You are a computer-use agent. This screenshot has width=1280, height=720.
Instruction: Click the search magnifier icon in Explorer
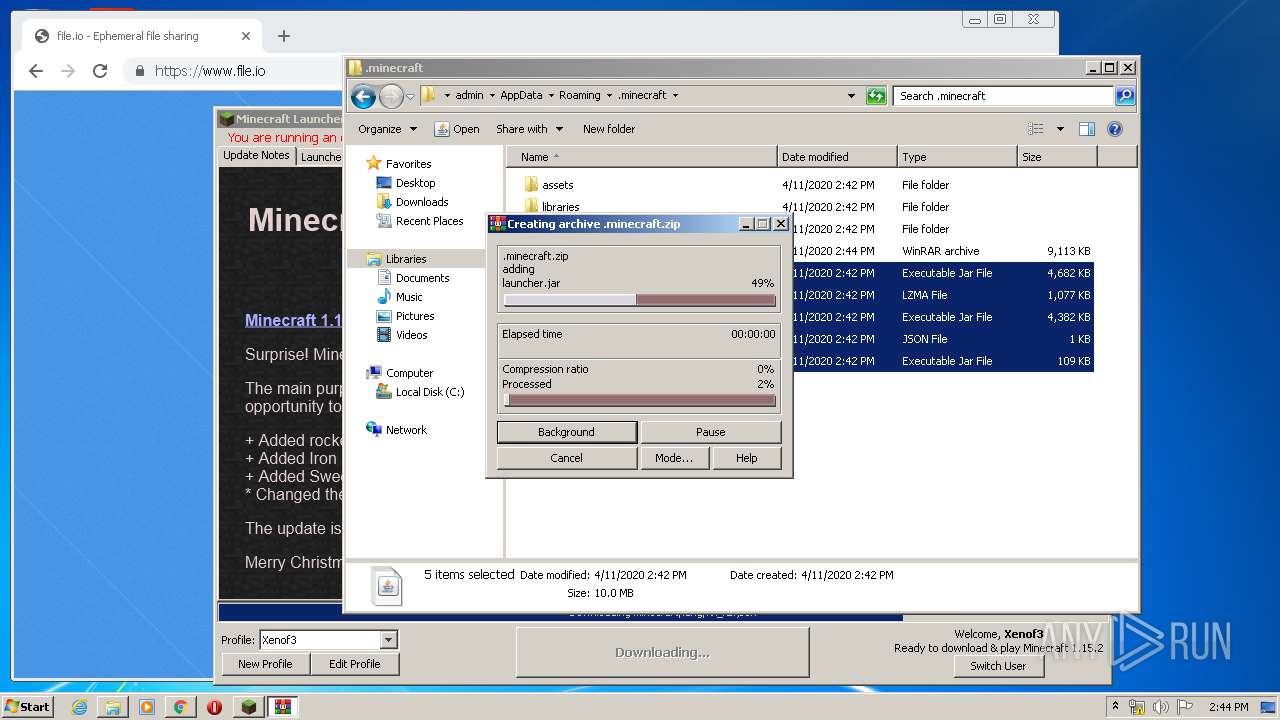tap(1125, 96)
